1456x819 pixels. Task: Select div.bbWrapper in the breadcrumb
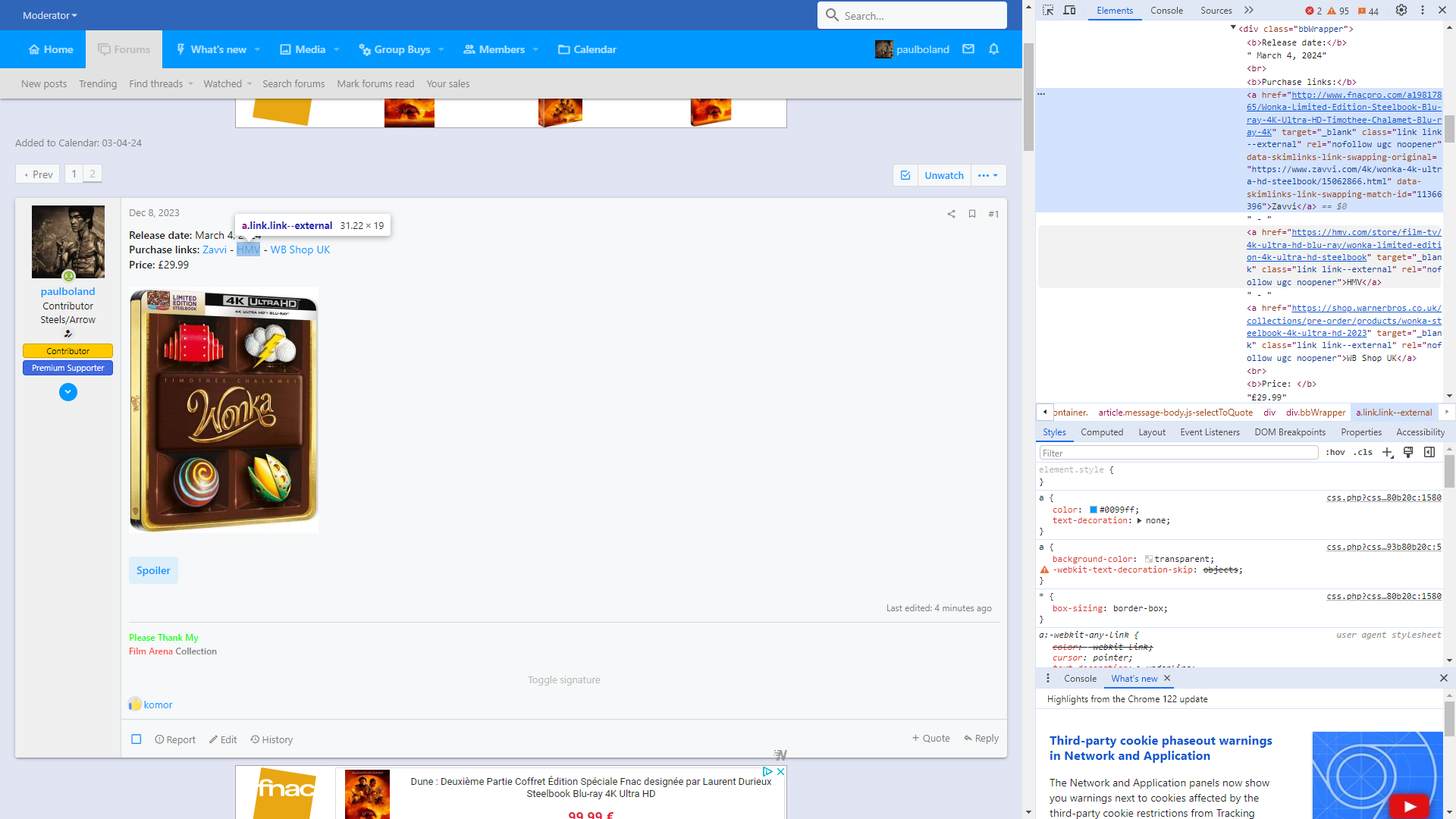tap(1315, 413)
